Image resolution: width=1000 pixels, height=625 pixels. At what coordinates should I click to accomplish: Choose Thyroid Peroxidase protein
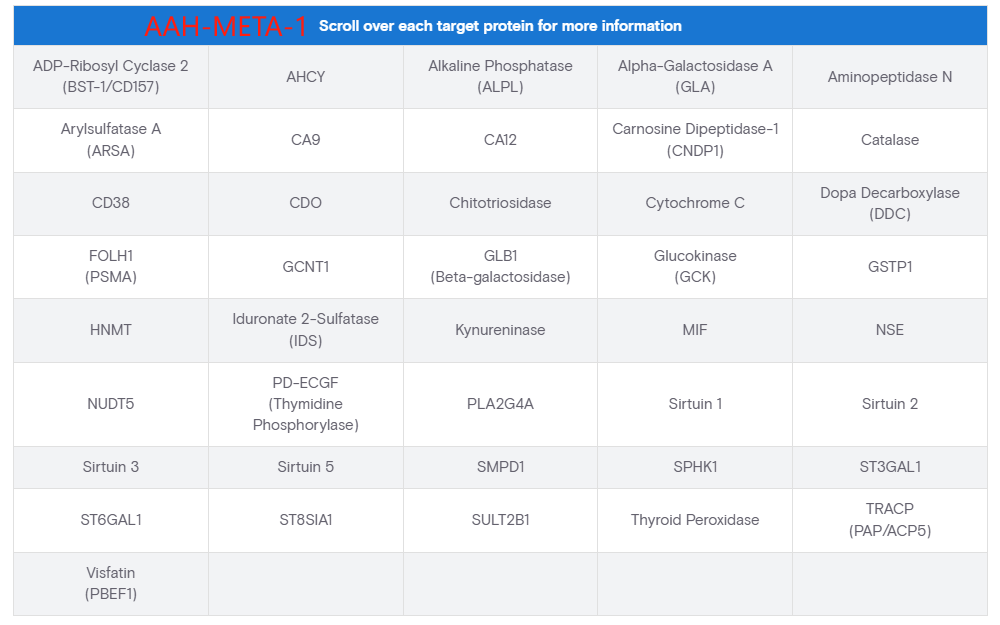695,520
